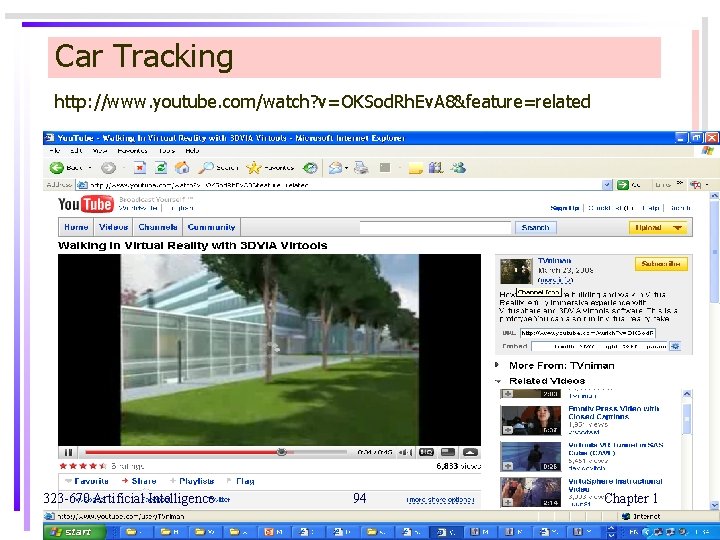Click the embed customize gear icon

[675, 346]
